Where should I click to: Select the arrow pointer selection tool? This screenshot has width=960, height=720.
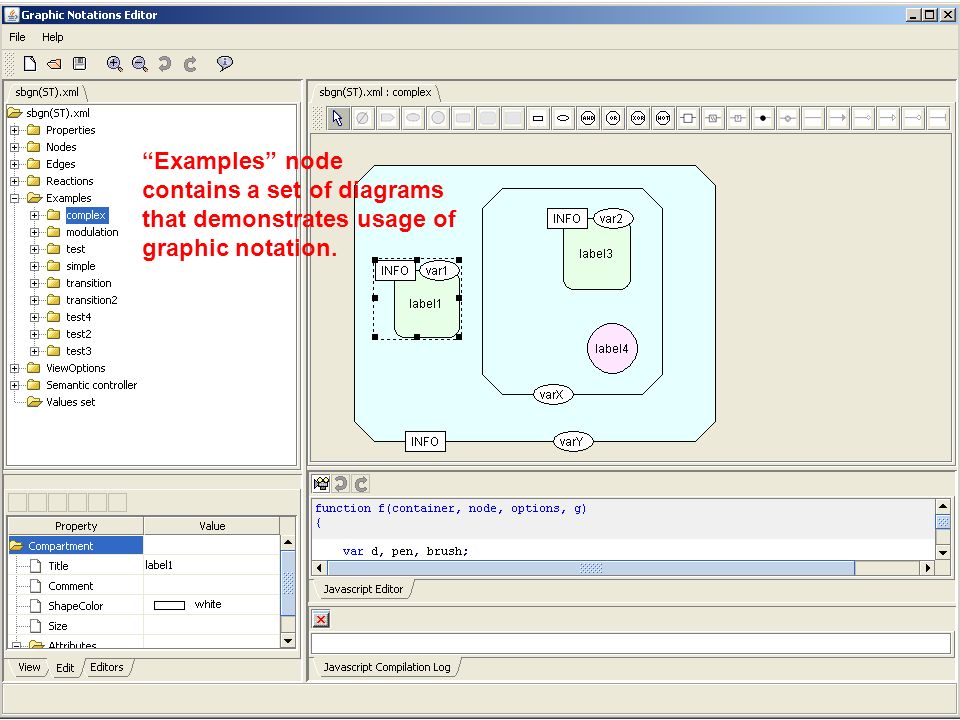(x=337, y=118)
